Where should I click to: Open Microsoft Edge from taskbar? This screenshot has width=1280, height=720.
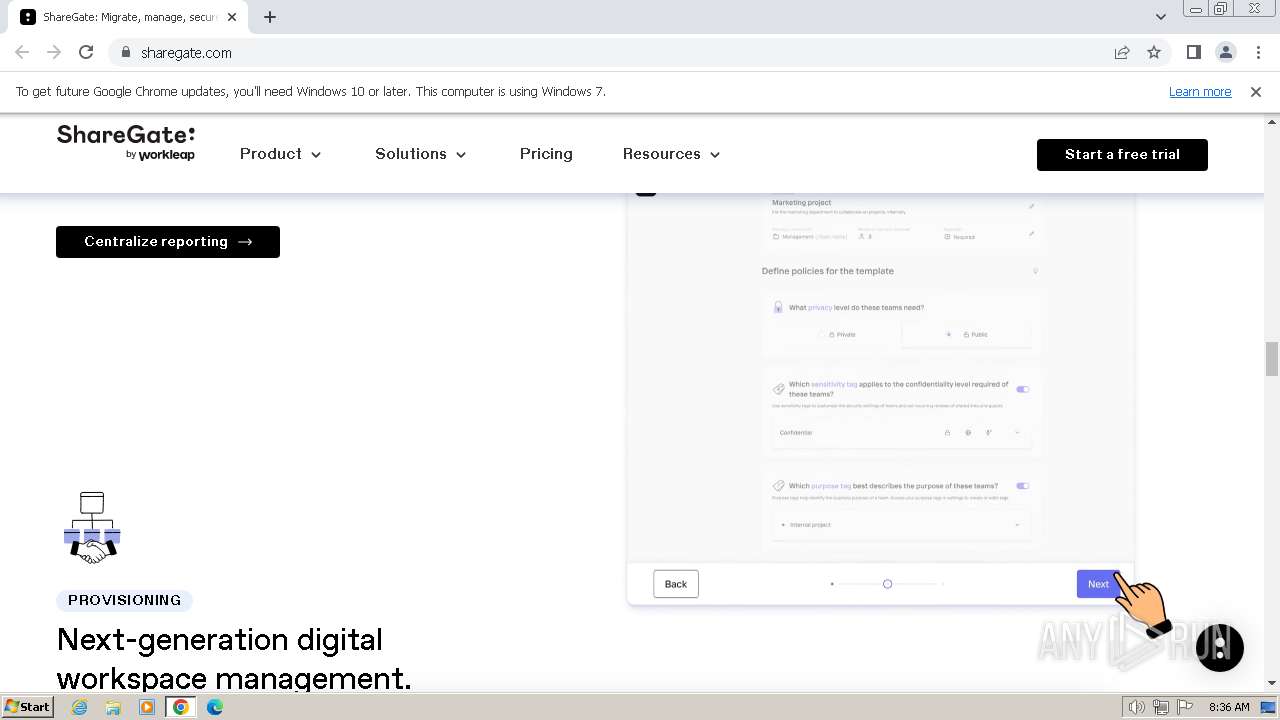point(215,707)
